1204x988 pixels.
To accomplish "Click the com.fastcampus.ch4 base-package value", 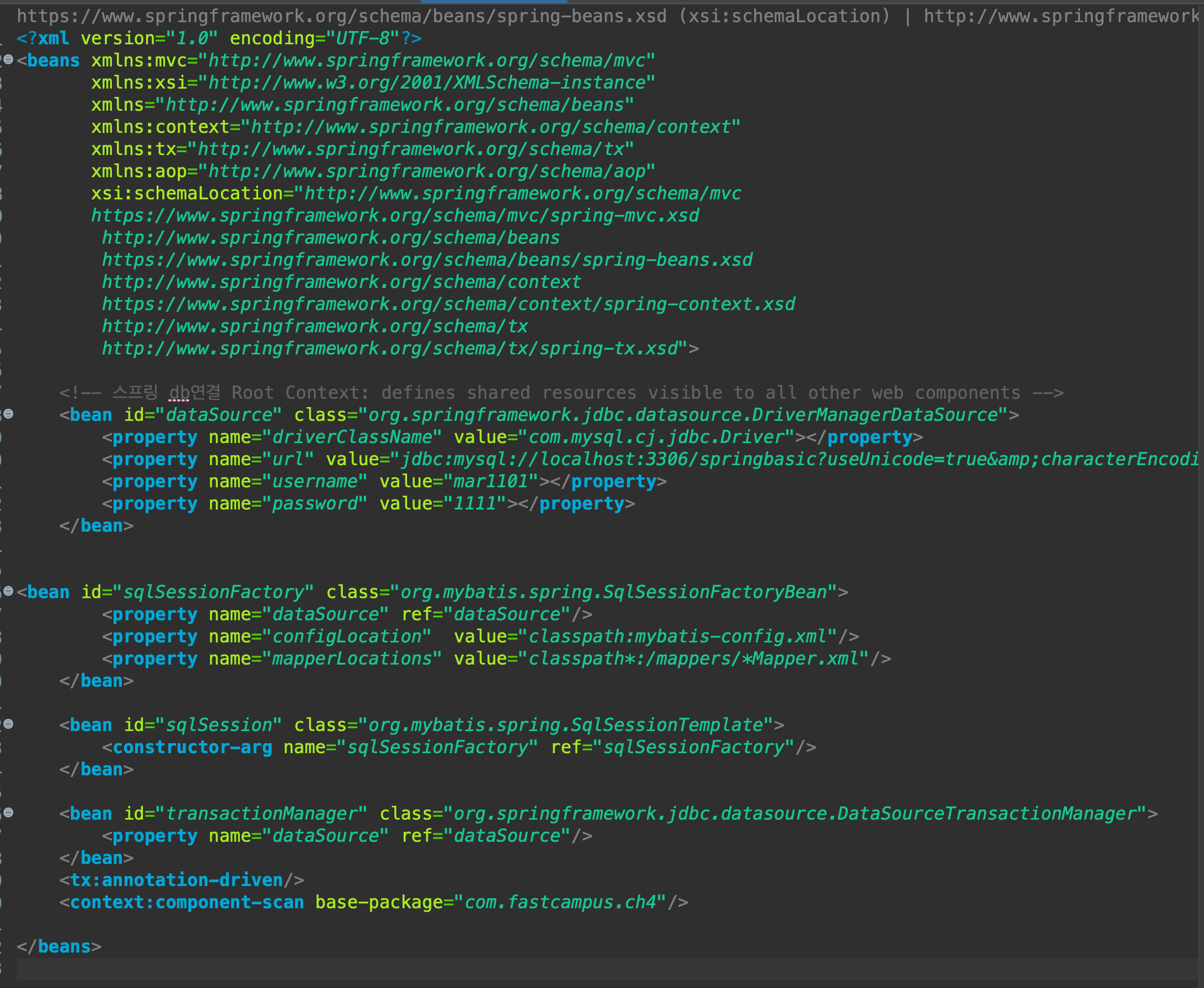I will [560, 903].
